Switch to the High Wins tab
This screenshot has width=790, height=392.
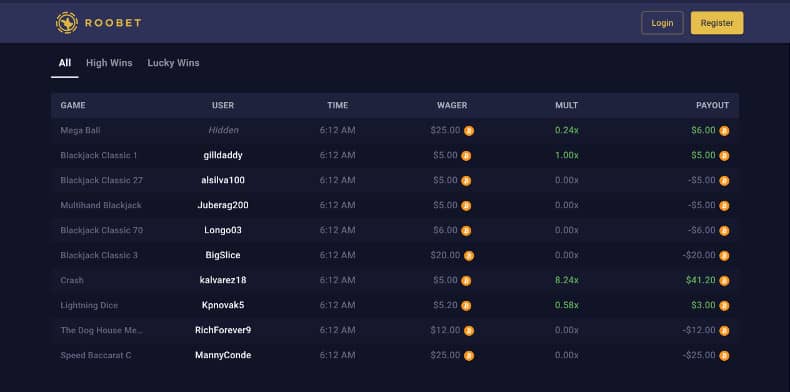pyautogui.click(x=109, y=63)
